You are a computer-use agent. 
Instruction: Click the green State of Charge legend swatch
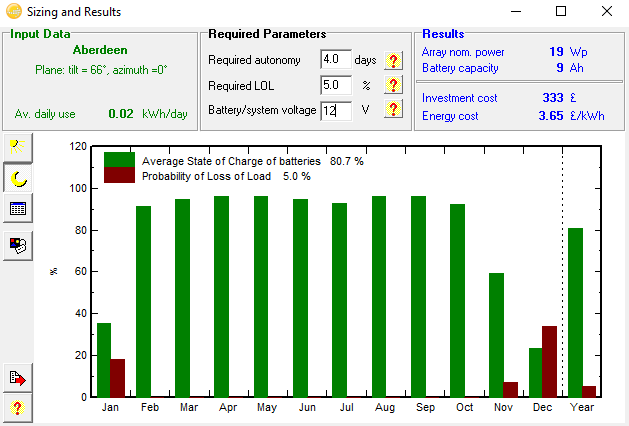click(118, 160)
